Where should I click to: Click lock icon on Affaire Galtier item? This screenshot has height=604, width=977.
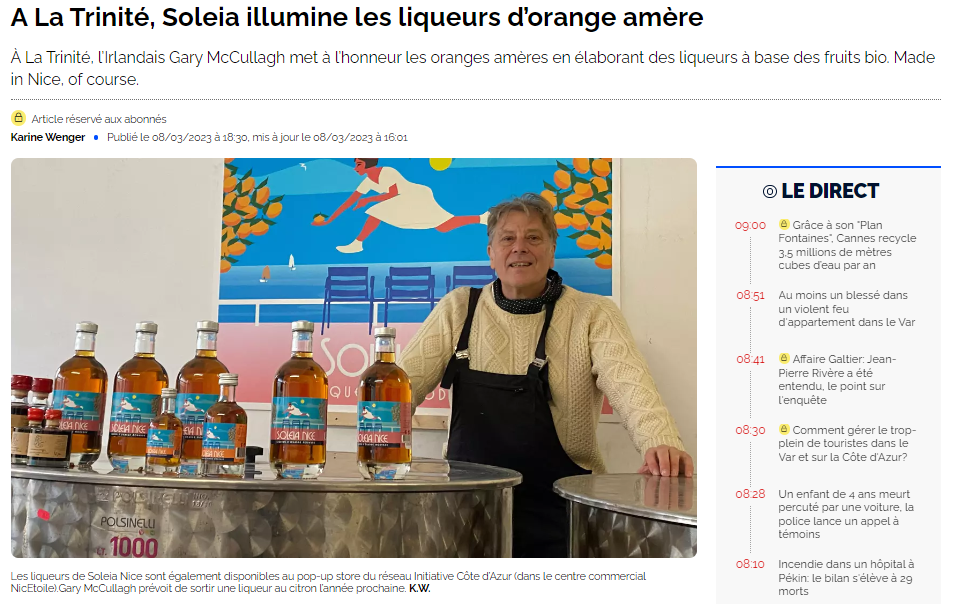(784, 358)
